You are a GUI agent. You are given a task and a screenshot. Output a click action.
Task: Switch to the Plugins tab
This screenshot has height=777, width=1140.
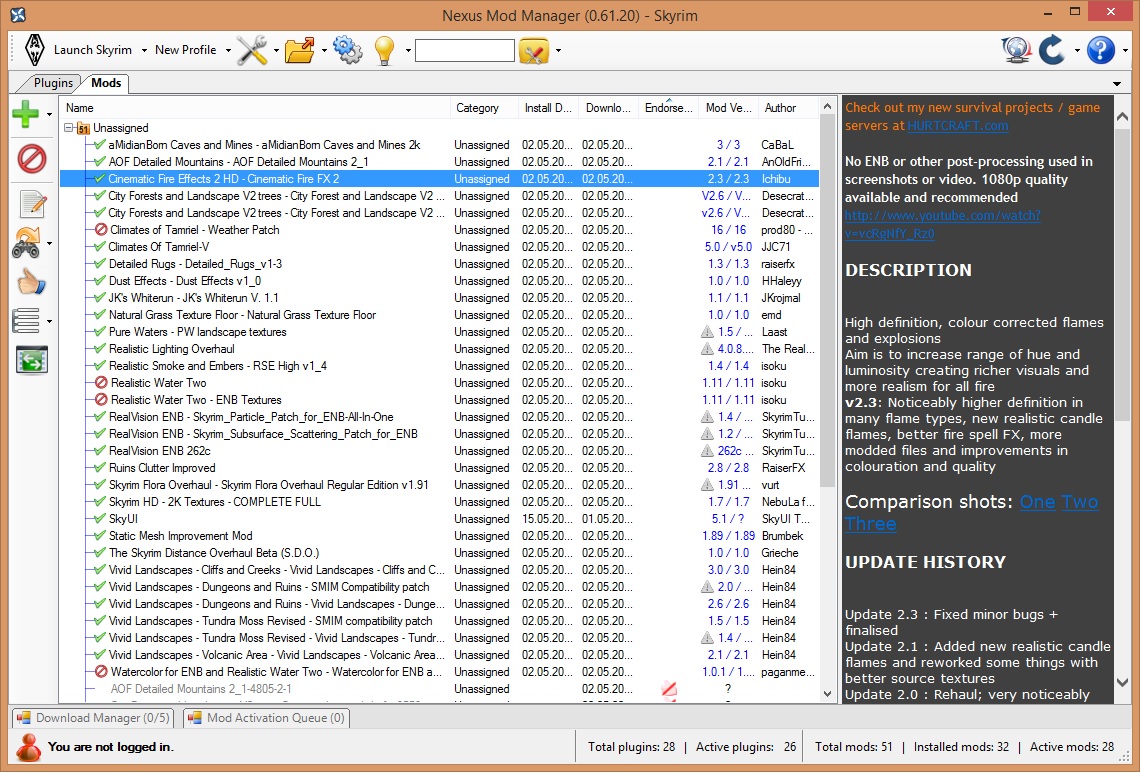pos(52,83)
